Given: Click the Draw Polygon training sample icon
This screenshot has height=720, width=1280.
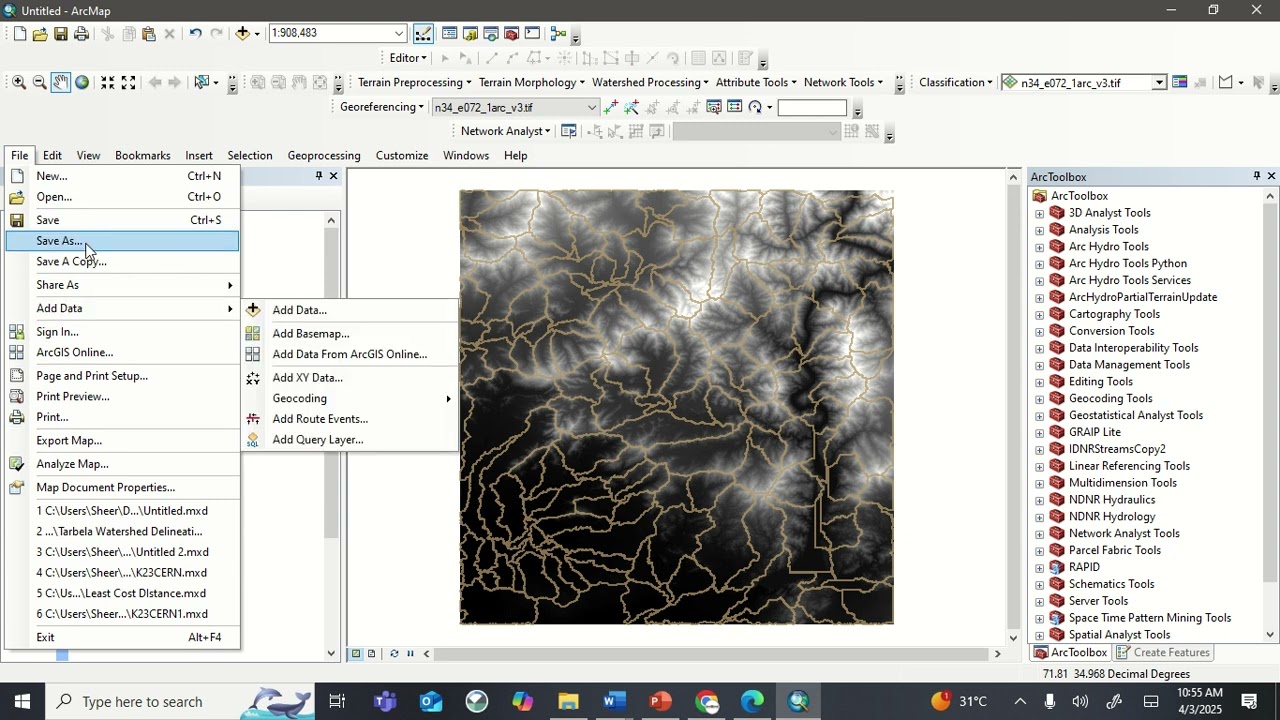Looking at the screenshot, I should [1225, 82].
